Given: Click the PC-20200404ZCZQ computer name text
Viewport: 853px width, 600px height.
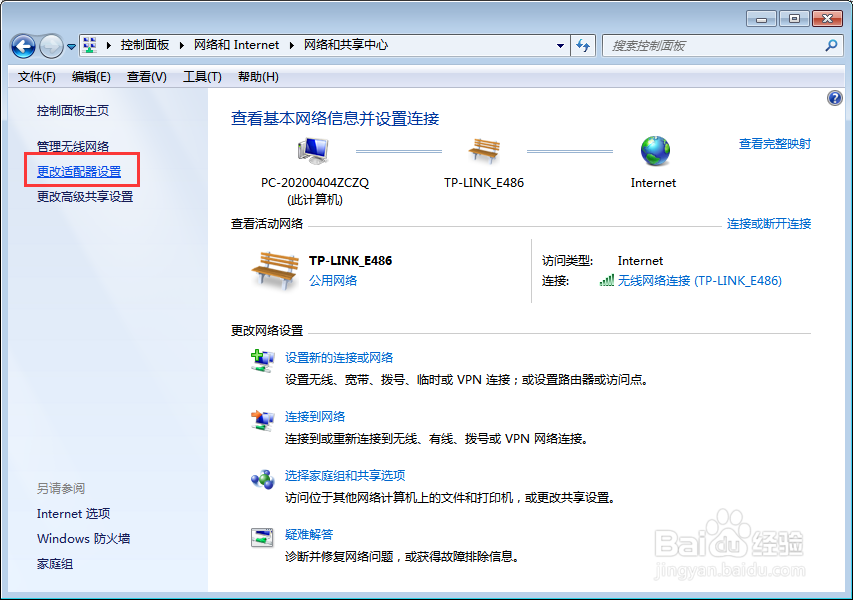Looking at the screenshot, I should (x=315, y=183).
